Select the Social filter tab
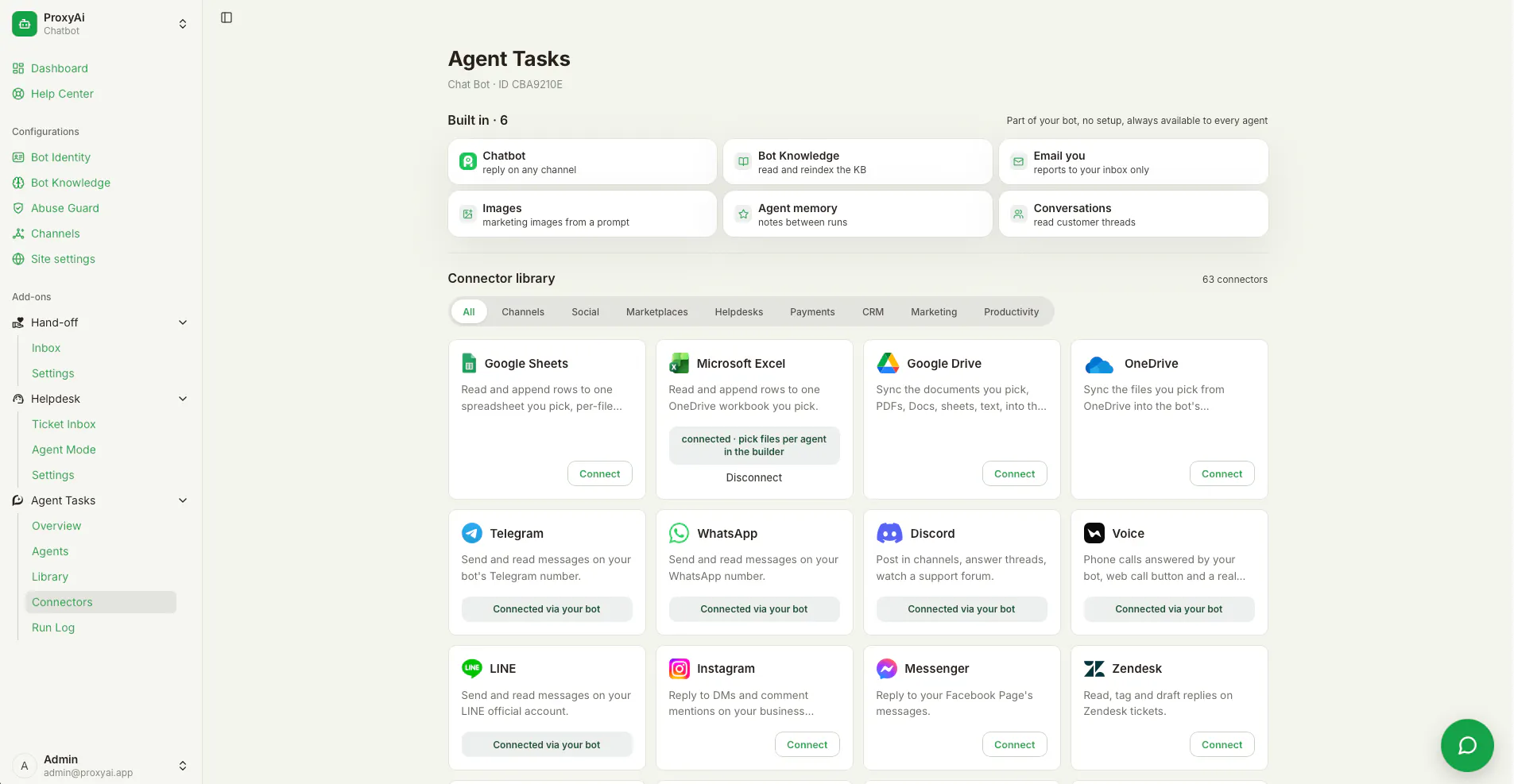1514x784 pixels. click(585, 311)
